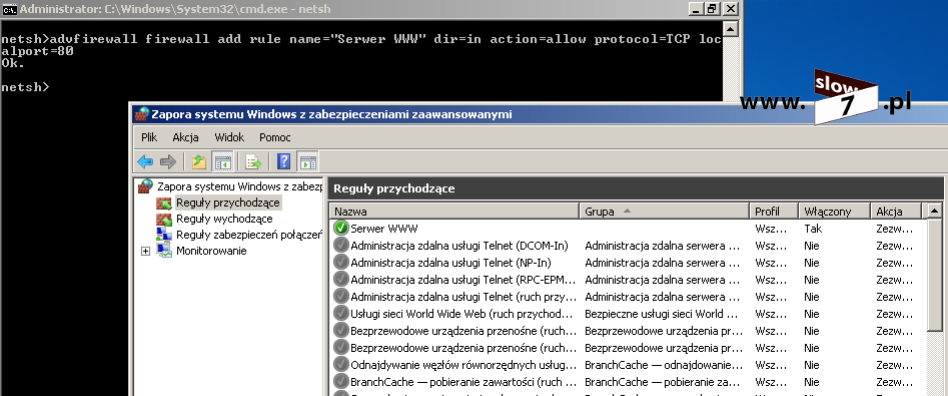Viewport: 948px width, 396px height.
Task: Select Reguły zabezpieczeń połączeń in the tree
Action: 248,235
